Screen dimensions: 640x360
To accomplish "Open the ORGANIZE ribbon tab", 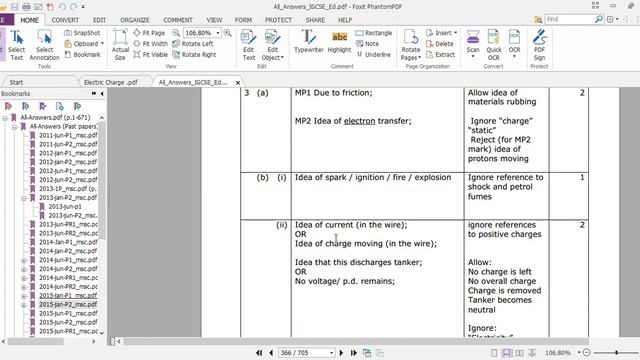I will (135, 20).
